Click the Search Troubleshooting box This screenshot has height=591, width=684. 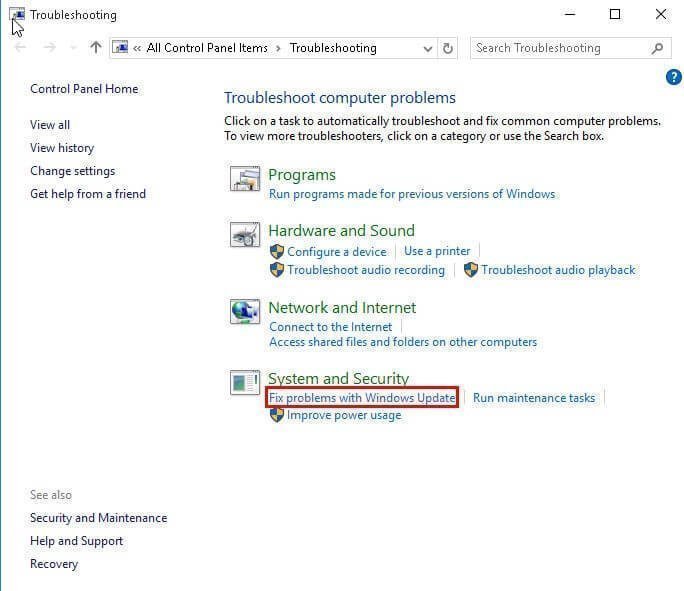point(571,48)
